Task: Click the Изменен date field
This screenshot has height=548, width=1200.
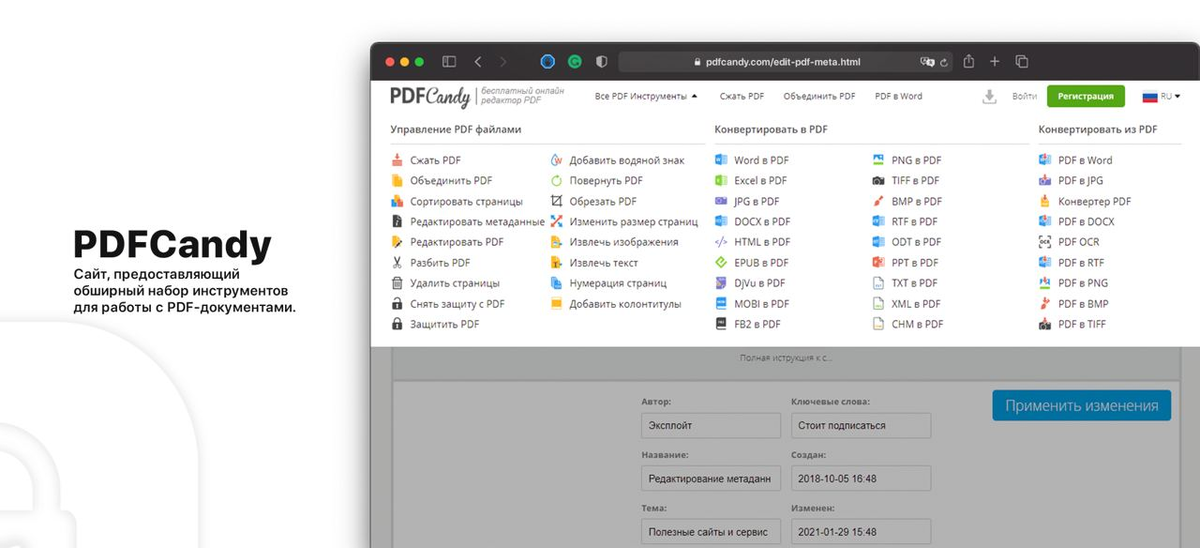Action: pyautogui.click(x=861, y=531)
